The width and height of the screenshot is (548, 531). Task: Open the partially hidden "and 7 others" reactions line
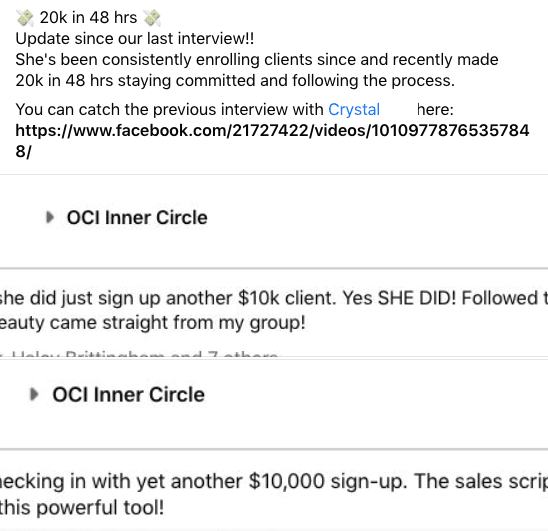tap(140, 354)
